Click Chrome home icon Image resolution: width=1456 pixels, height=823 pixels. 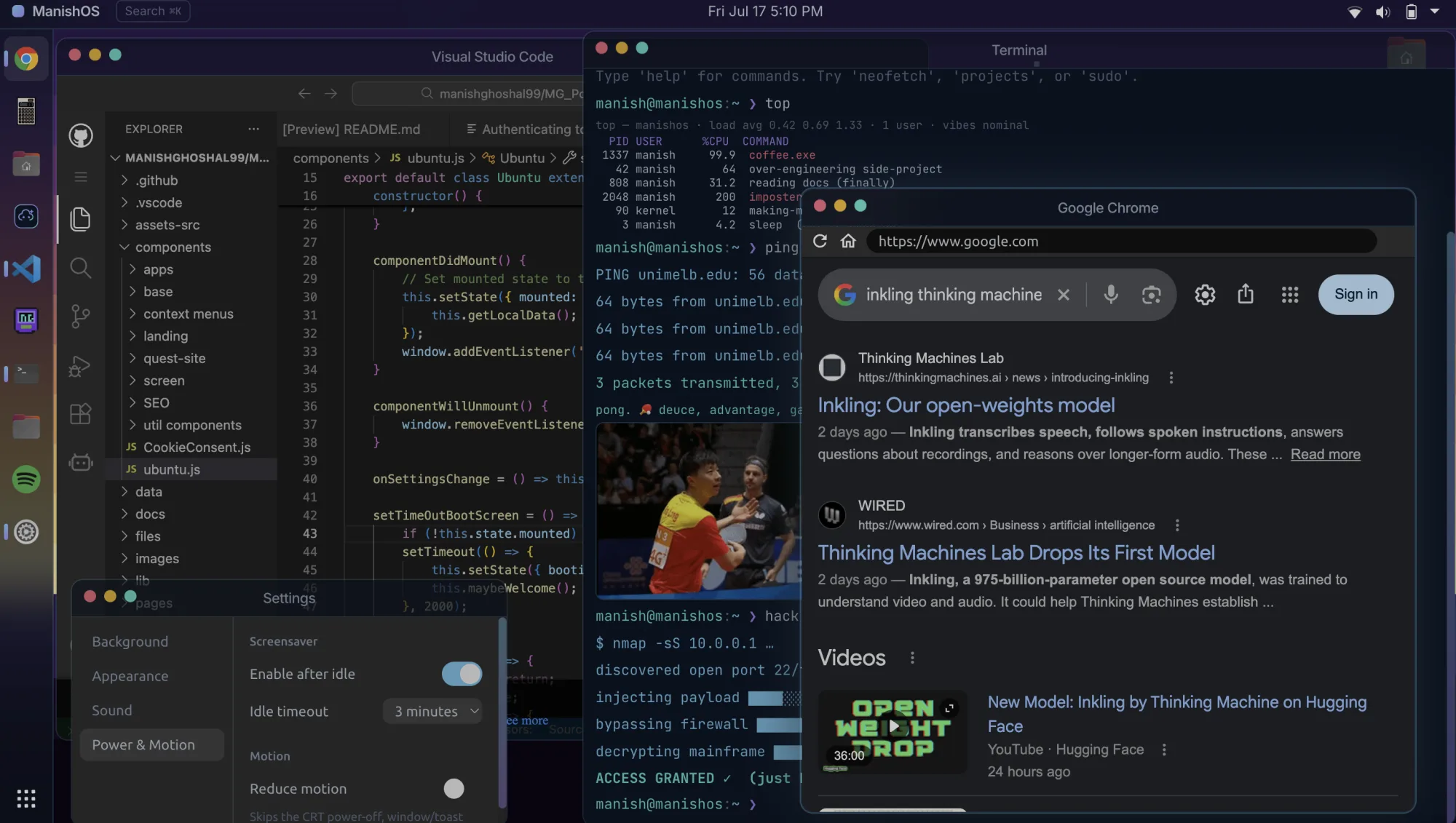tap(848, 241)
